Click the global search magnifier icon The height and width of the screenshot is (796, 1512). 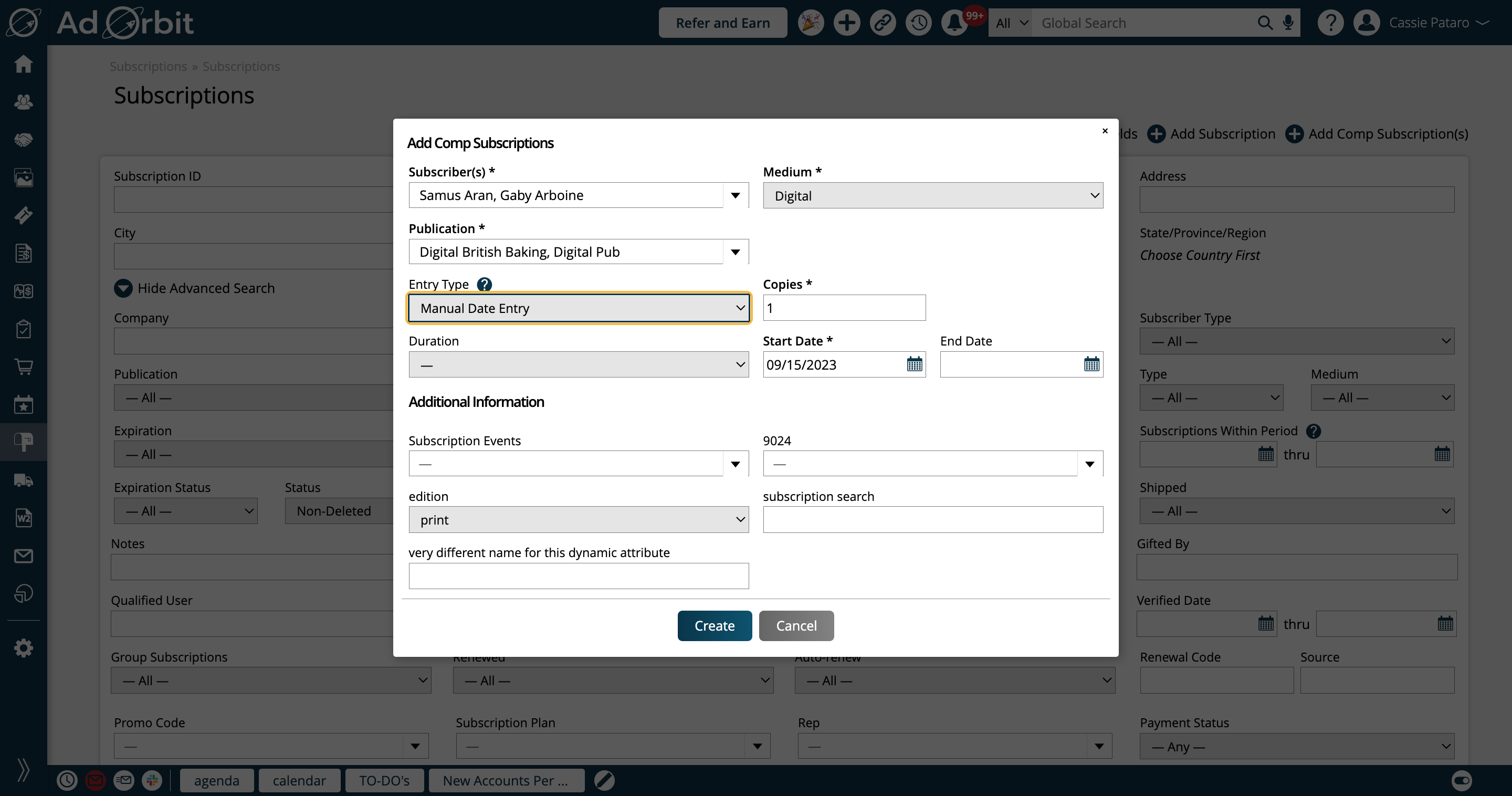(1265, 23)
